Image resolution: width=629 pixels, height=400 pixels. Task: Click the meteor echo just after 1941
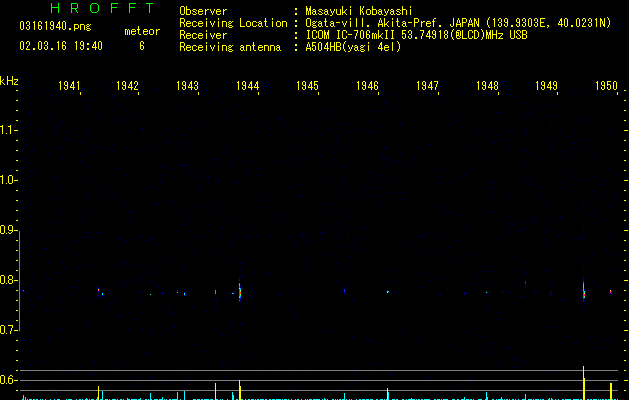click(x=98, y=290)
